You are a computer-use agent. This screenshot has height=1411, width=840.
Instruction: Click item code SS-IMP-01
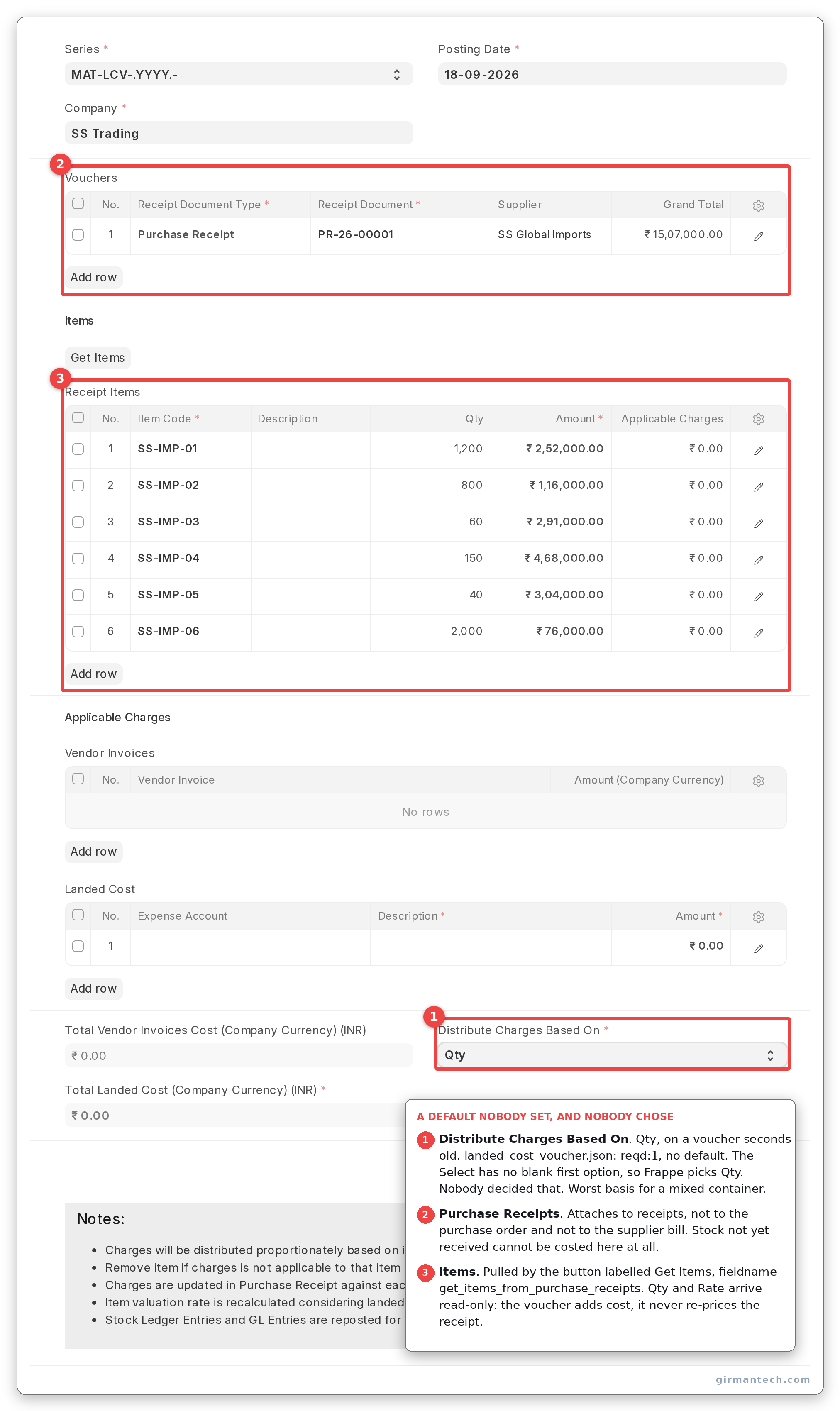pos(167,448)
